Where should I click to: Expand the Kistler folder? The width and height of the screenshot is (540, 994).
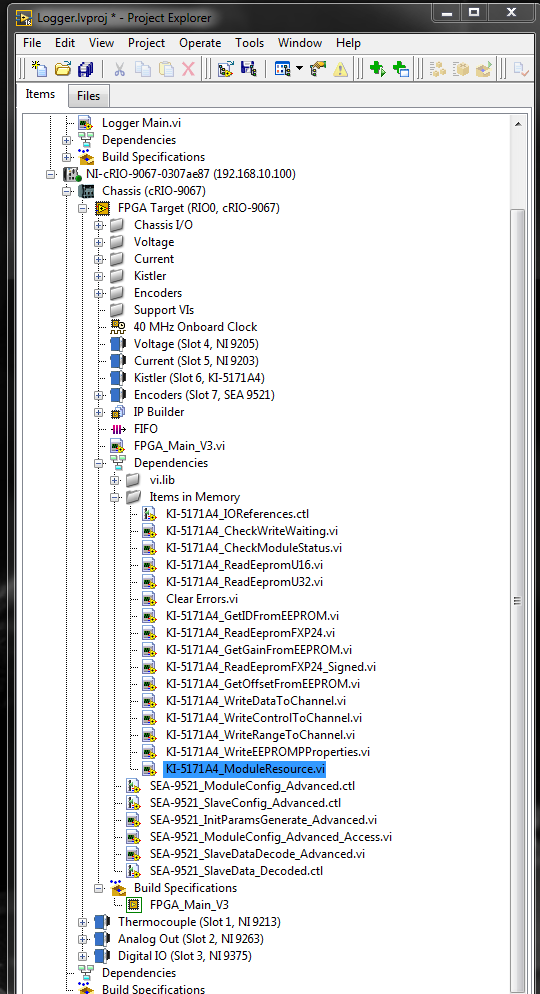99,276
